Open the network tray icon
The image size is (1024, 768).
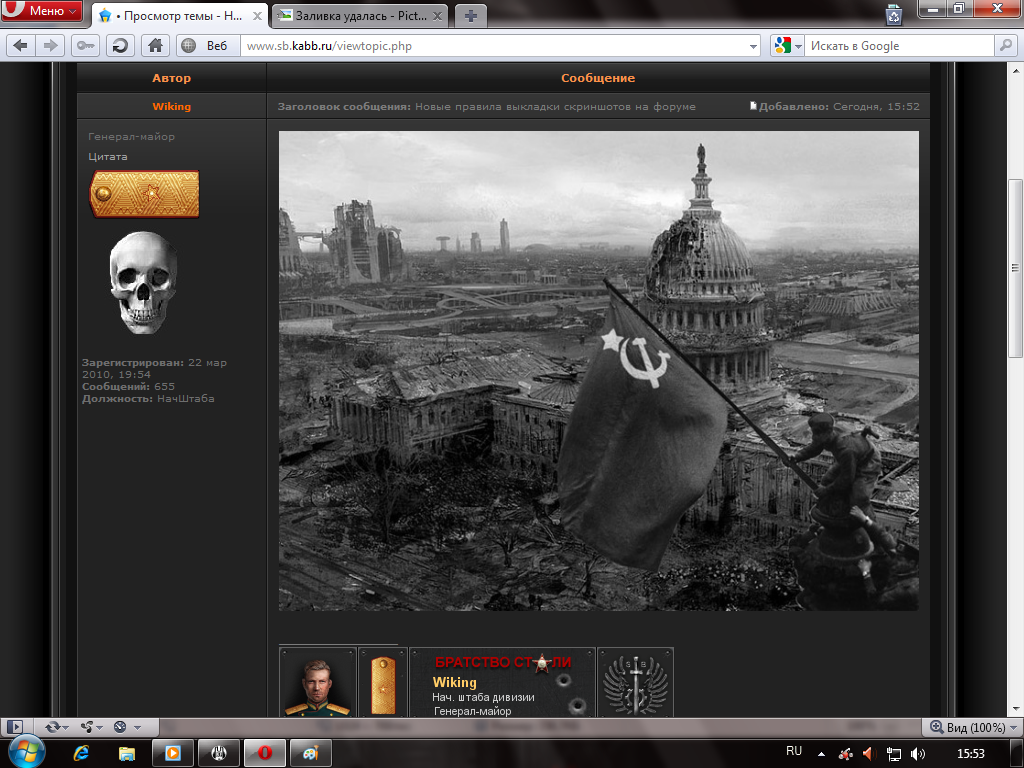(893, 754)
